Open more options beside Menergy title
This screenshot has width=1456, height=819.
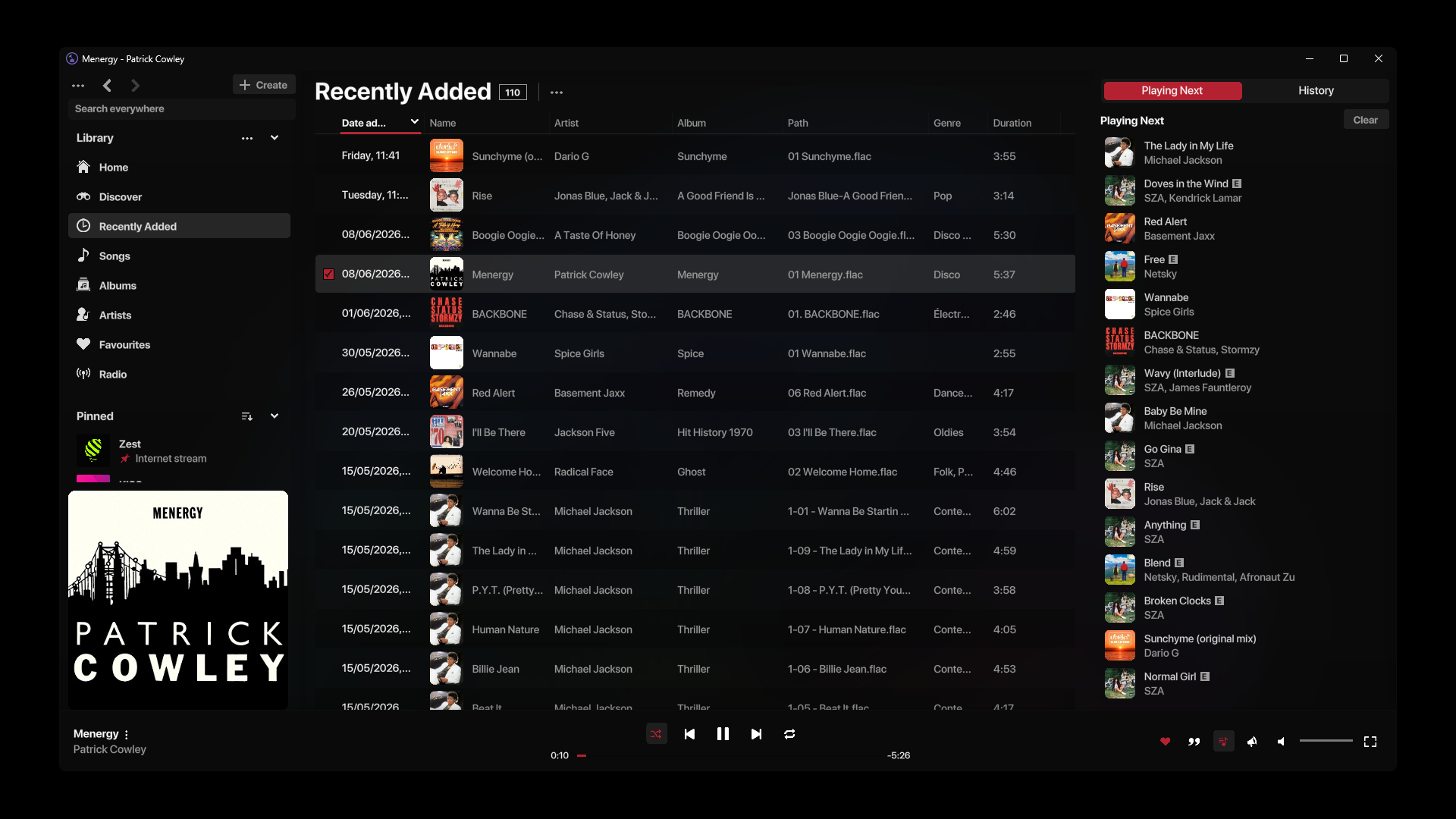coord(127,734)
